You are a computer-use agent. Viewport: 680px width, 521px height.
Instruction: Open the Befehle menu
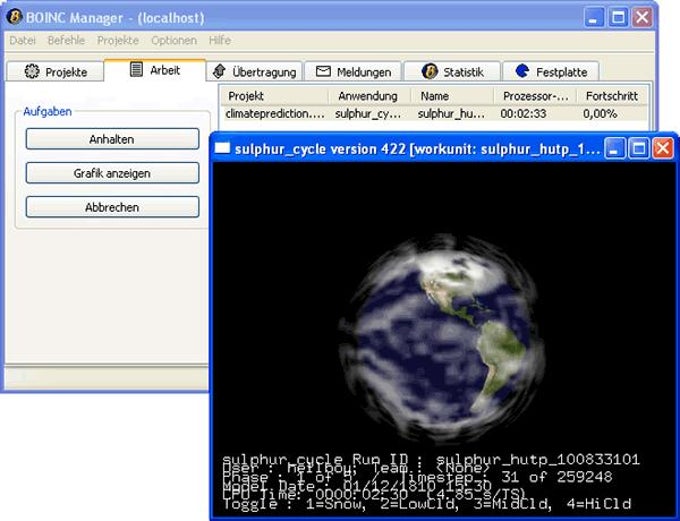click(x=66, y=40)
